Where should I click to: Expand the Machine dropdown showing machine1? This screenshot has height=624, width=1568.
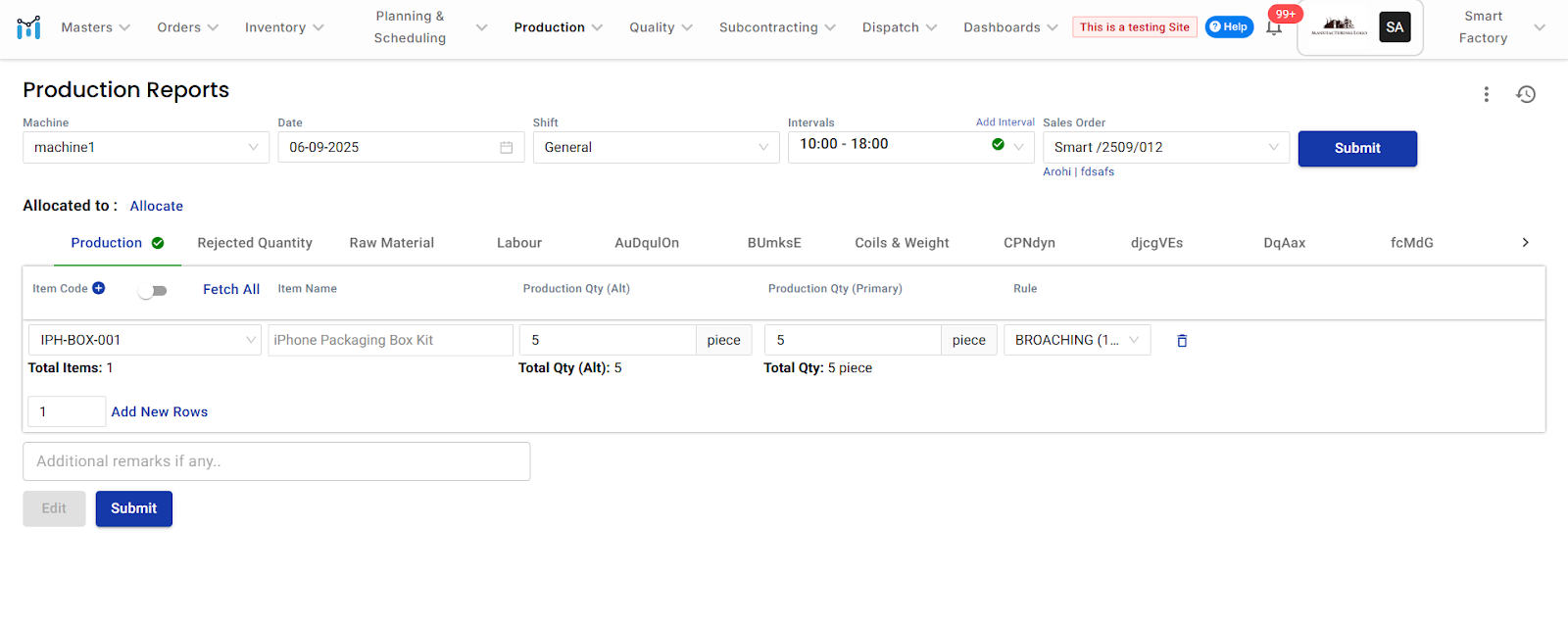146,148
